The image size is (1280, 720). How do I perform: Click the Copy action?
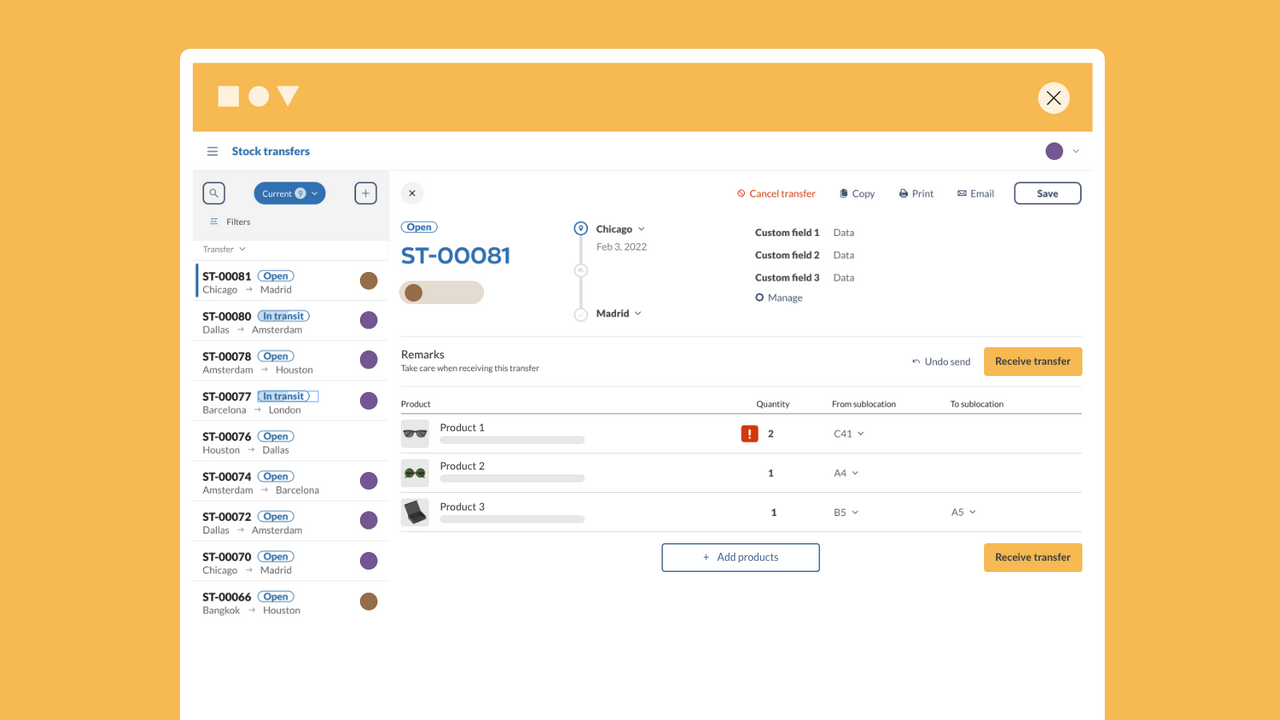tap(857, 194)
